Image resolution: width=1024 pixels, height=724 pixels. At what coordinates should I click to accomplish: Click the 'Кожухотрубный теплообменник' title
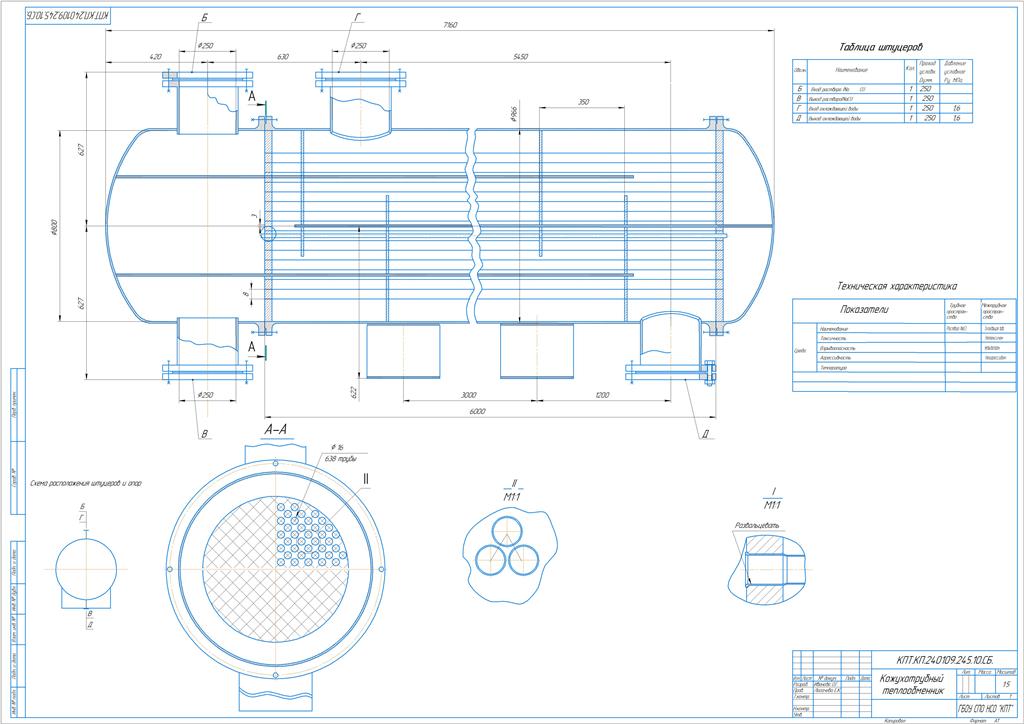click(x=914, y=684)
